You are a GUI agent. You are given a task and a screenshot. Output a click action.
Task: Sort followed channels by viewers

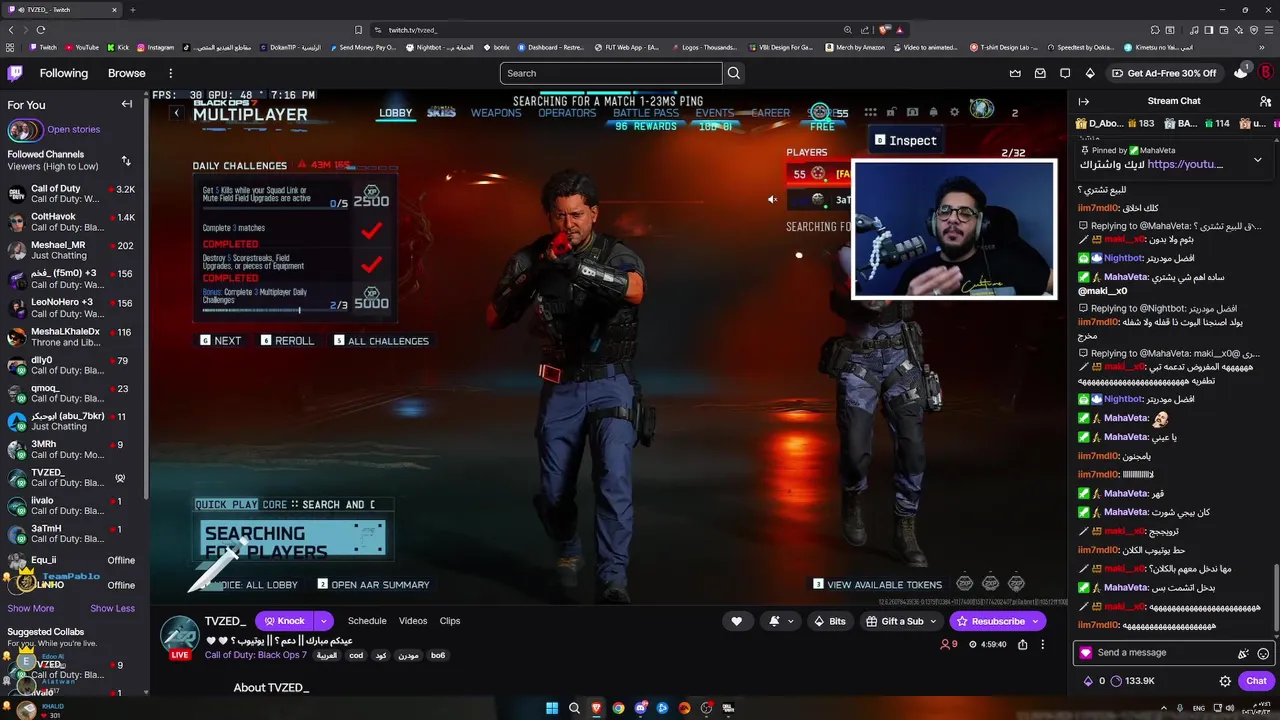point(126,161)
